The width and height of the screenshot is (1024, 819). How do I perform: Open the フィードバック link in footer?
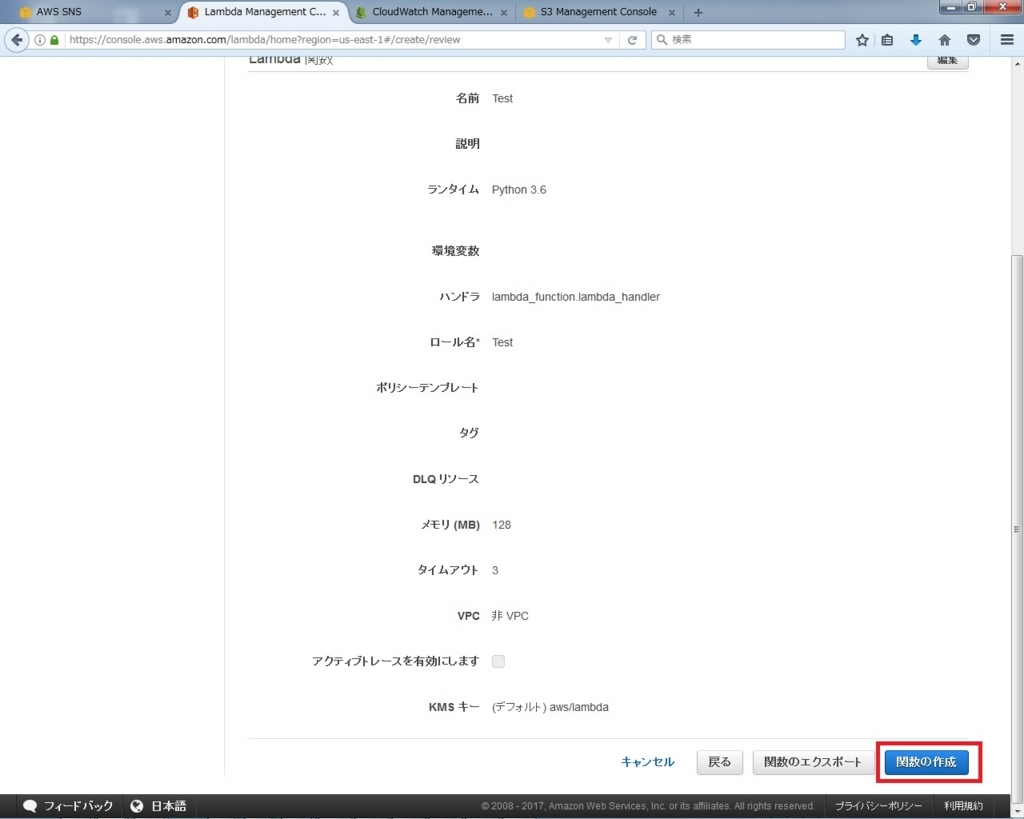78,806
